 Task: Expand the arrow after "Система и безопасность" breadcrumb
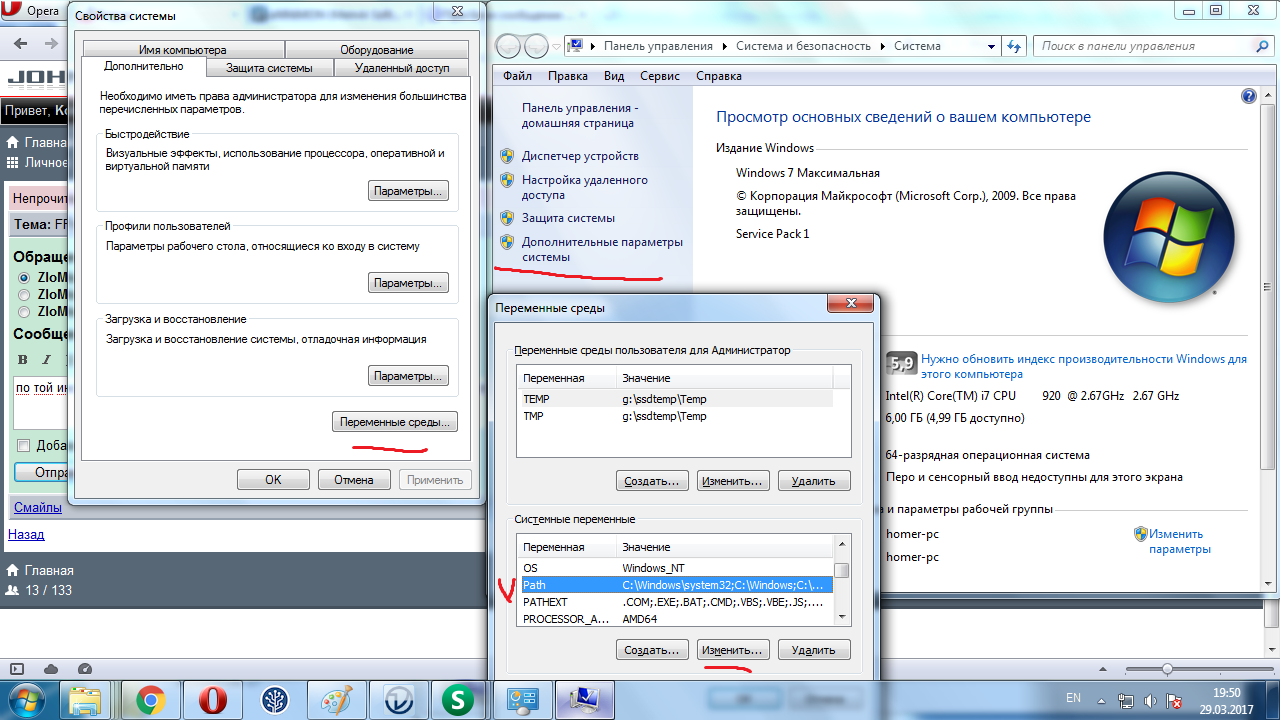(882, 46)
